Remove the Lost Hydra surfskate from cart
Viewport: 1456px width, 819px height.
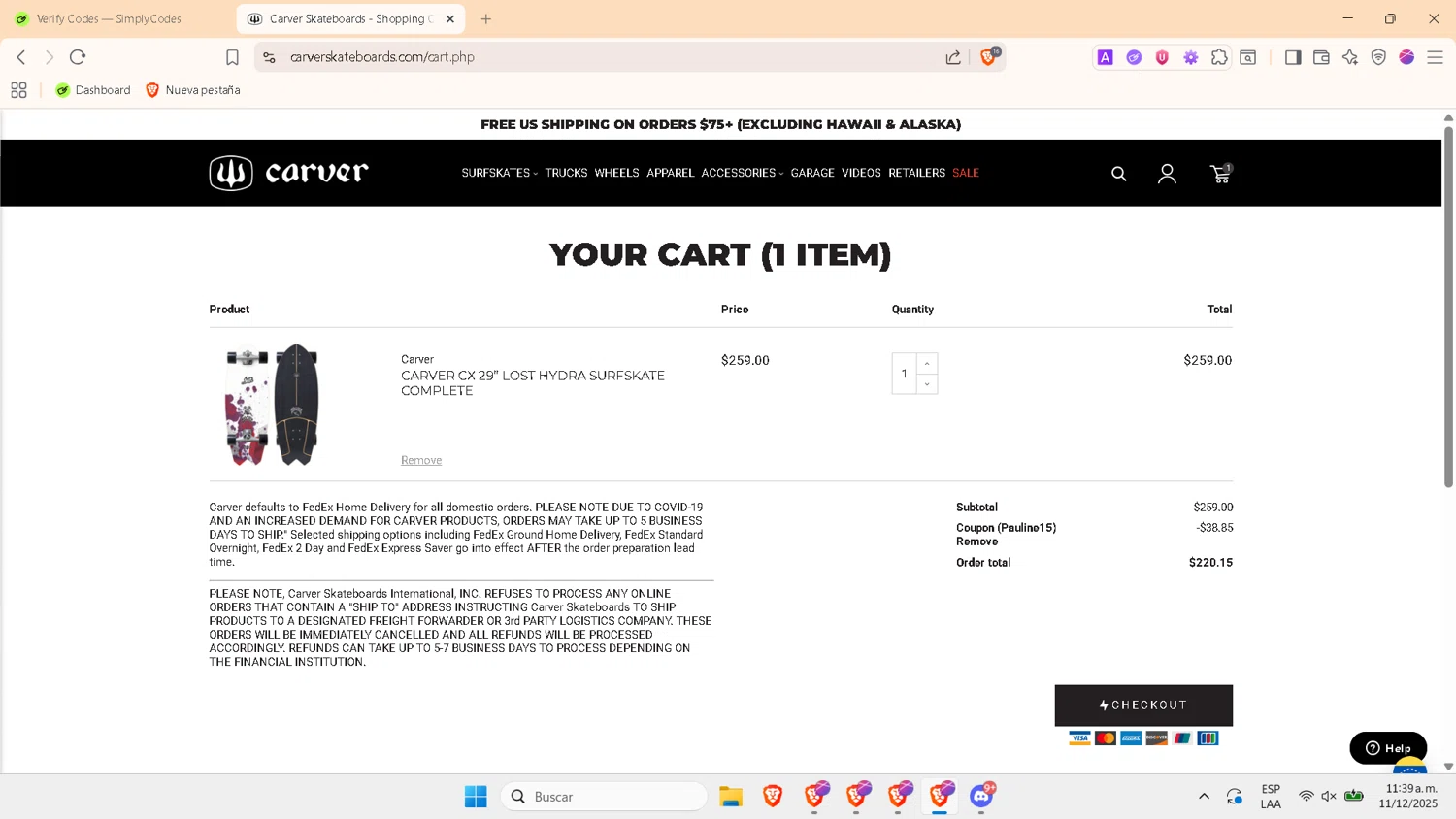(421, 460)
